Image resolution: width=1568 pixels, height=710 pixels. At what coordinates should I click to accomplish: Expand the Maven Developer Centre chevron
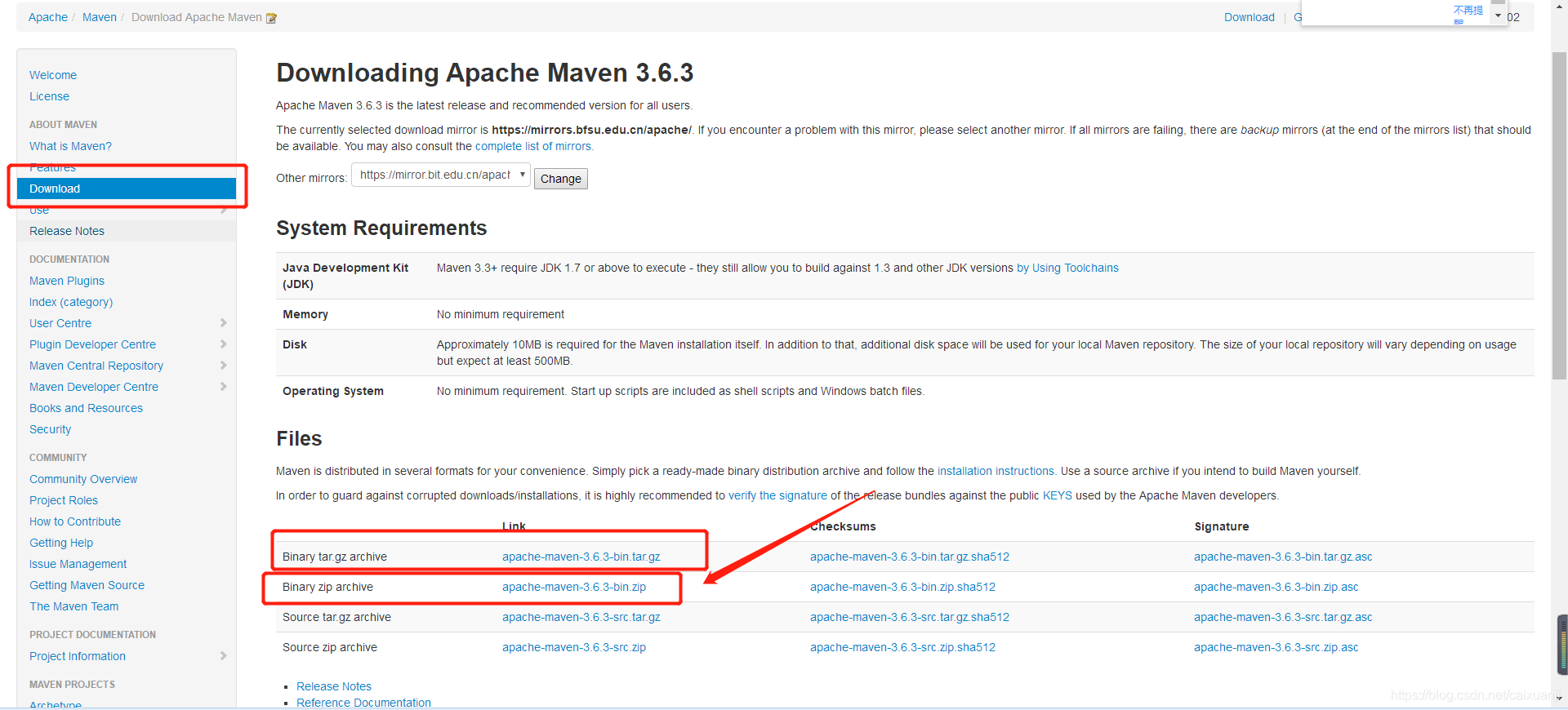coord(224,387)
